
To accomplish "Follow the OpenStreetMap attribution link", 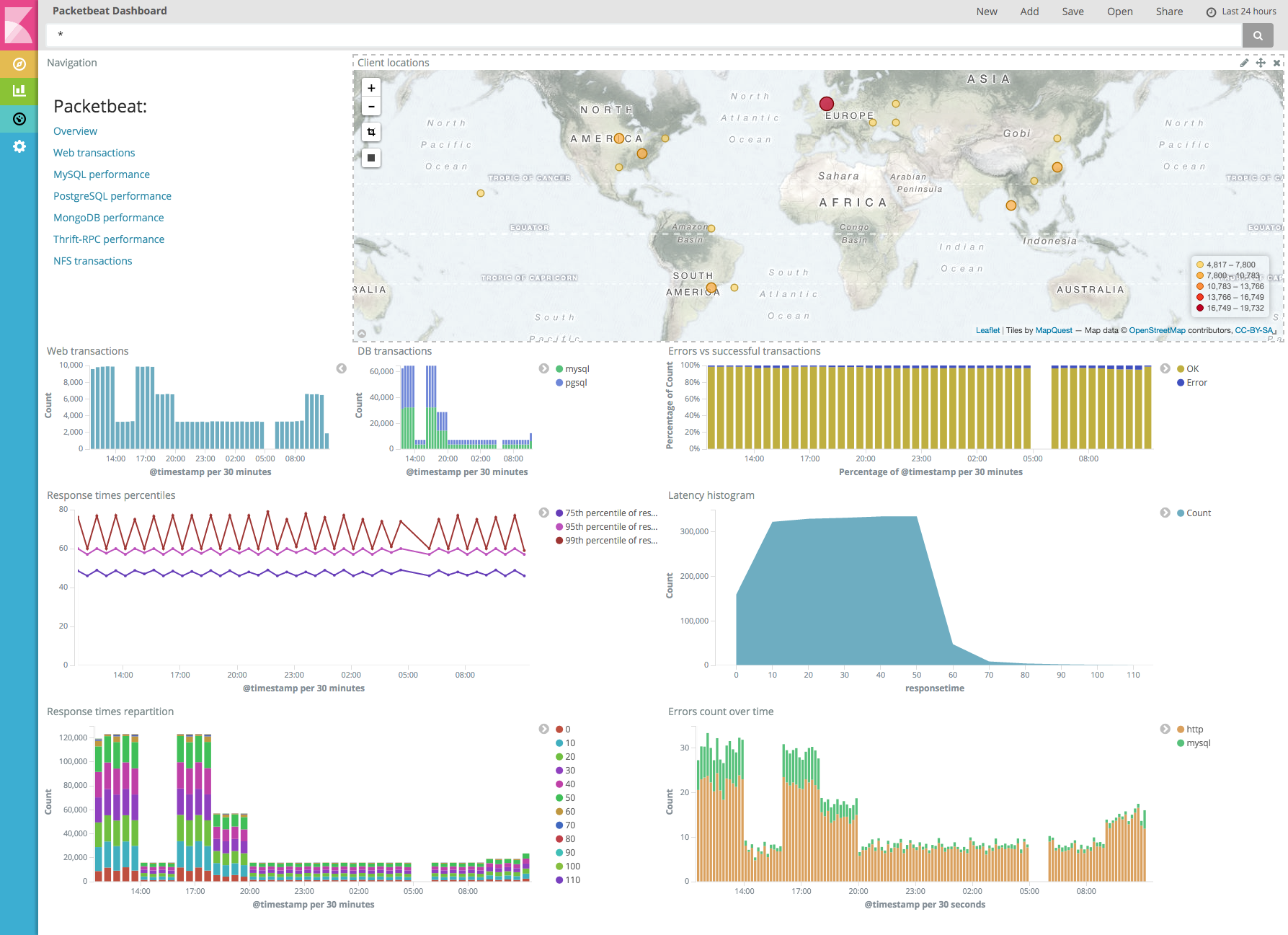I will click(1156, 329).
